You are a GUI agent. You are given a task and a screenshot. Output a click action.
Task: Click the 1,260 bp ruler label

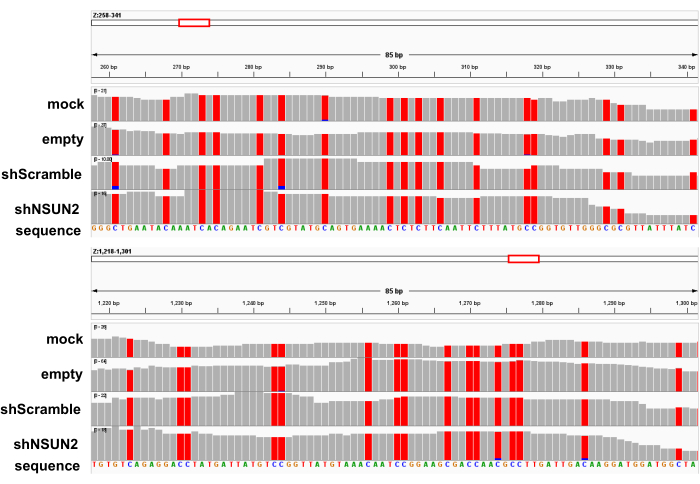(397, 303)
